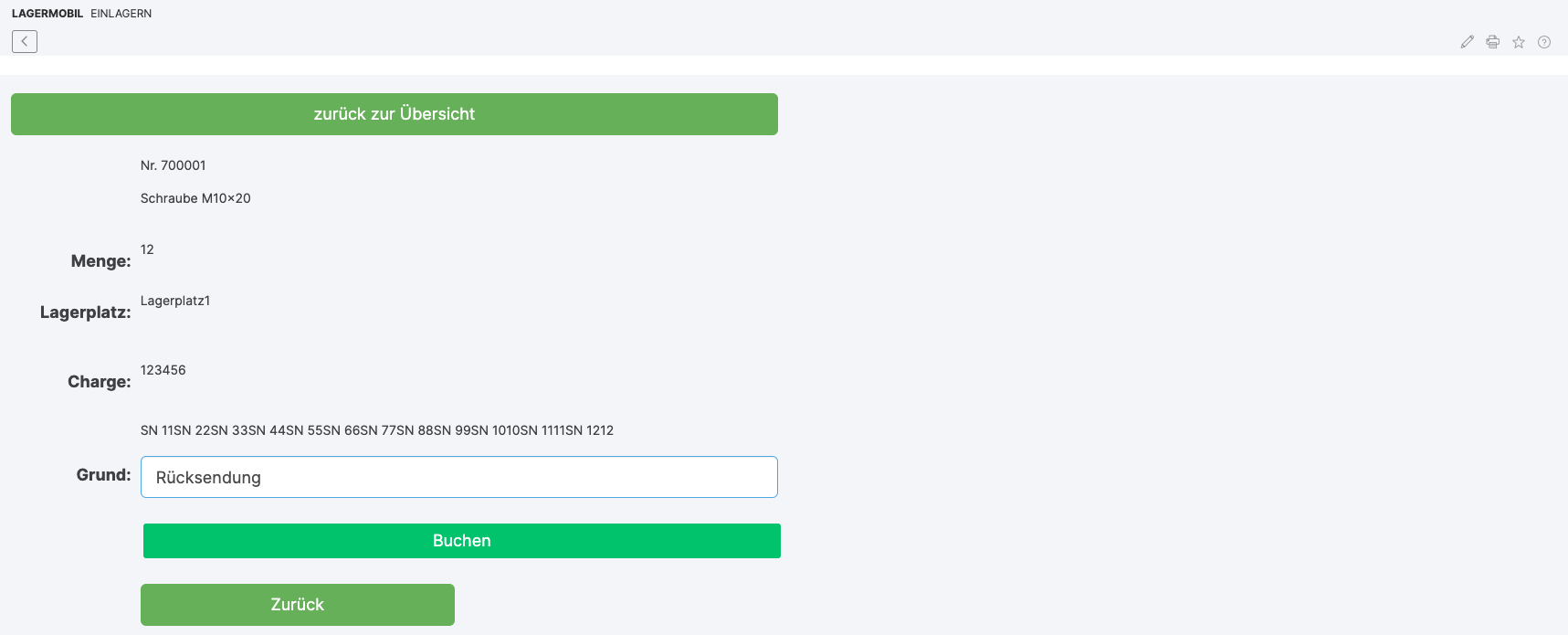Click the pencil edit icon
Viewport: 1568px width, 635px height.
point(1467,42)
